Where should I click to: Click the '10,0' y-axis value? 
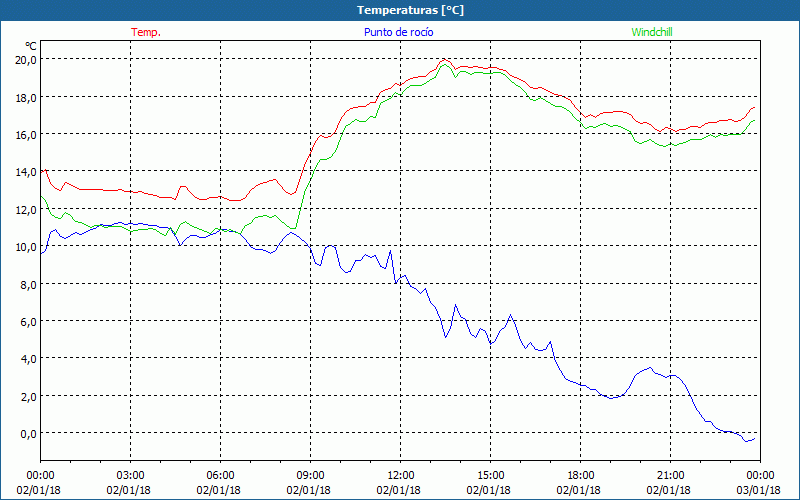(26, 246)
